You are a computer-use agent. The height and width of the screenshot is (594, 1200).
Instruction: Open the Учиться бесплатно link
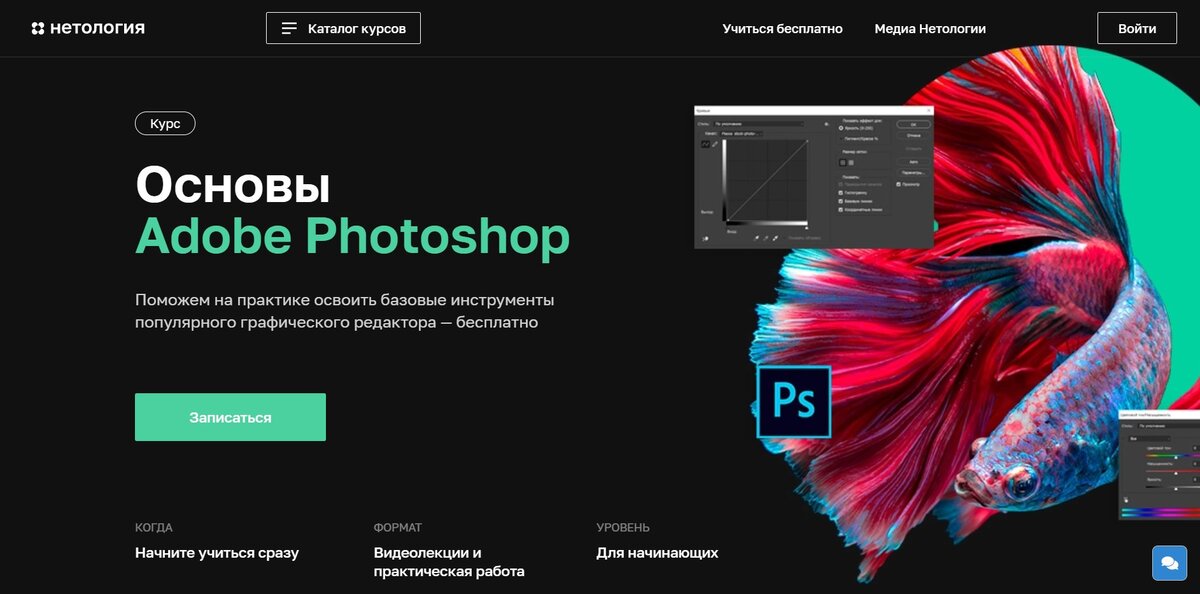(x=782, y=28)
